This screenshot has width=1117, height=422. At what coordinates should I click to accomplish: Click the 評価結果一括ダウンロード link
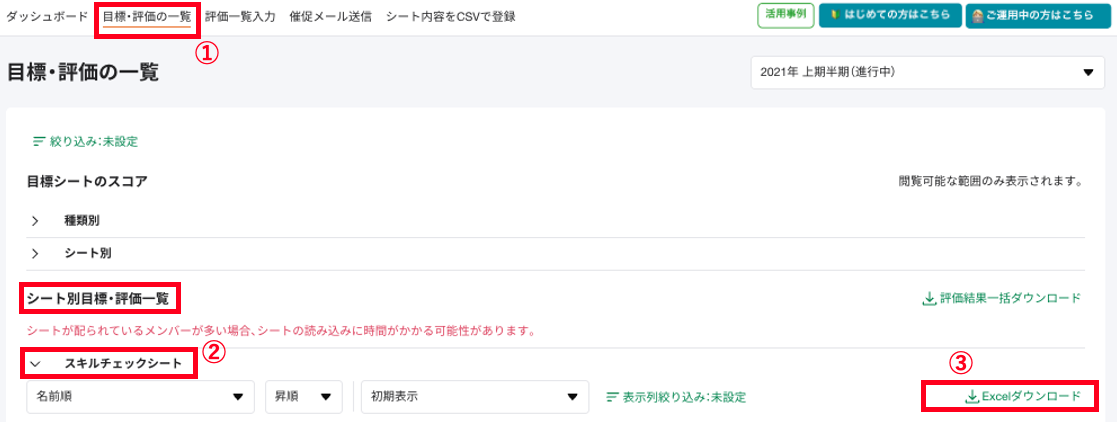[x=1010, y=298]
